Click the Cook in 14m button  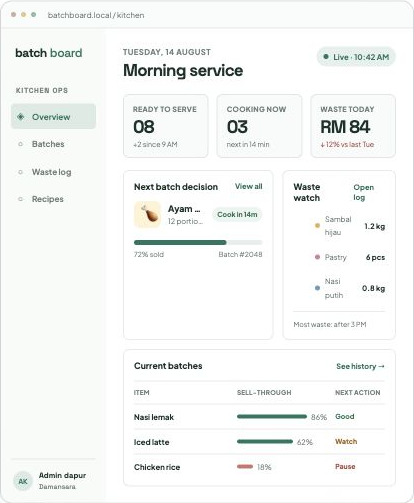[237, 214]
